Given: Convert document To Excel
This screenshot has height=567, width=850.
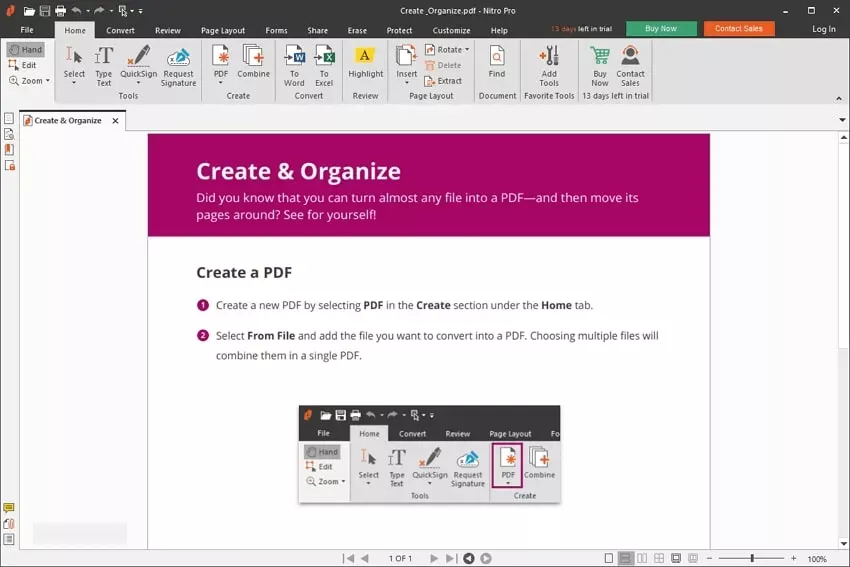Looking at the screenshot, I should 324,66.
